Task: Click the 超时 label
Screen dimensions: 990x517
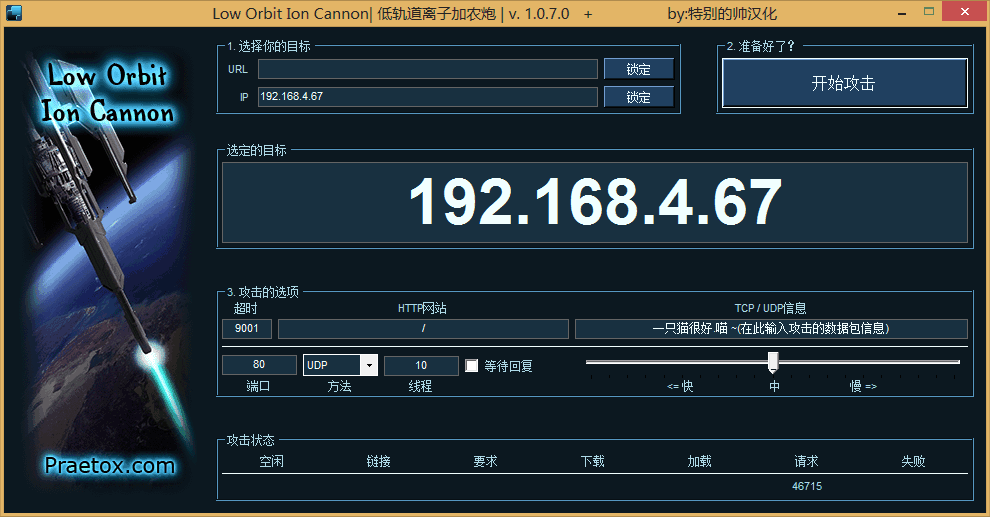Action: (x=246, y=308)
